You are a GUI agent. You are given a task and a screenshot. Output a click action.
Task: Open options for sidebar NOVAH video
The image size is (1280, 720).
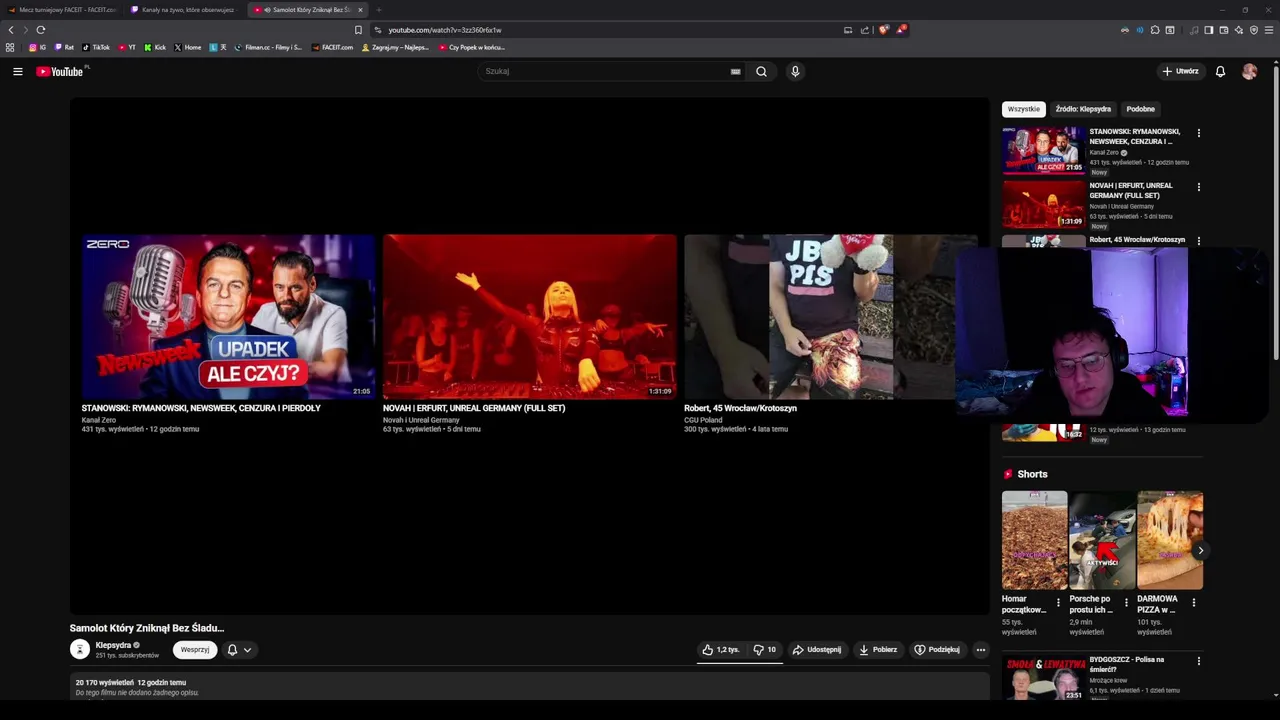coord(1198,187)
